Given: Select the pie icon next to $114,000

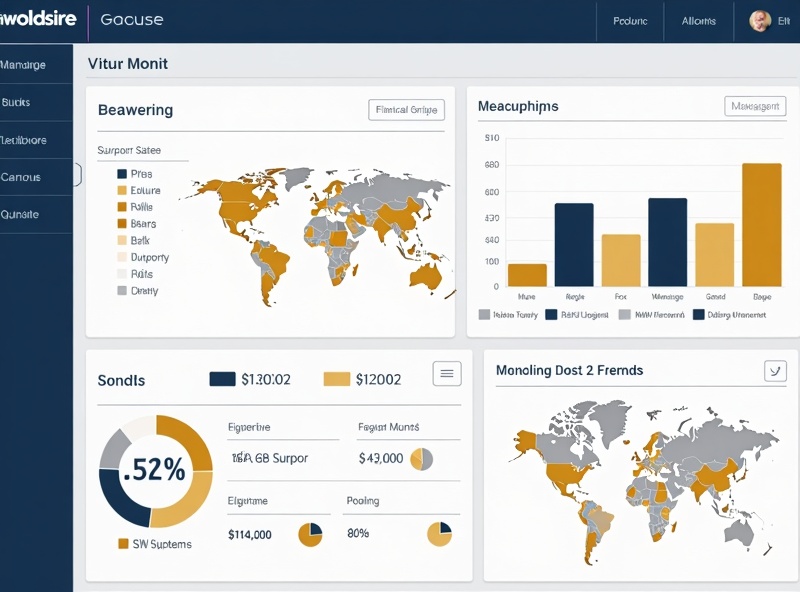Looking at the screenshot, I should (x=310, y=534).
